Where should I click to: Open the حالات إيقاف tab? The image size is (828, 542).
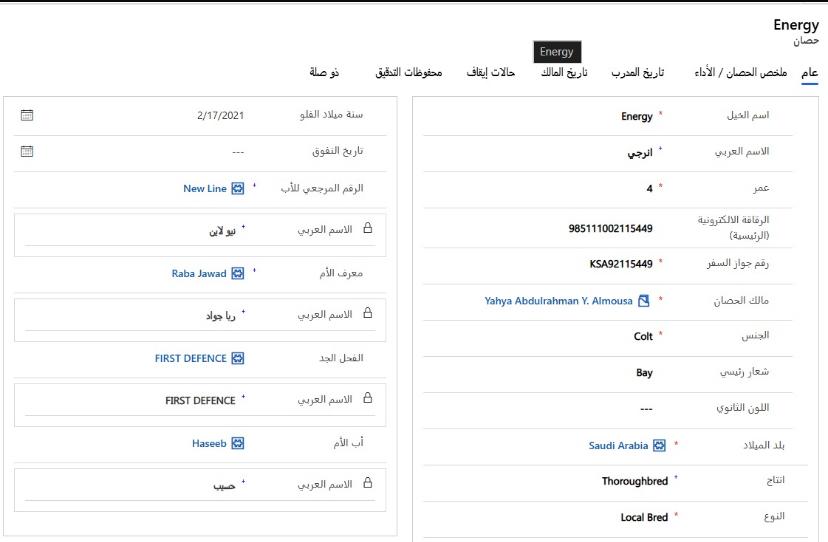[491, 73]
